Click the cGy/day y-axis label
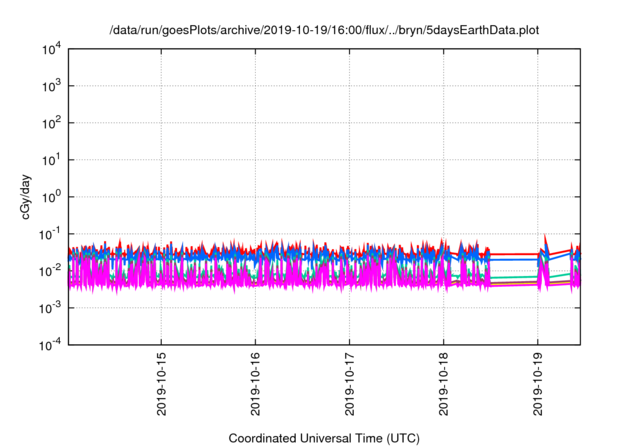 [22, 196]
